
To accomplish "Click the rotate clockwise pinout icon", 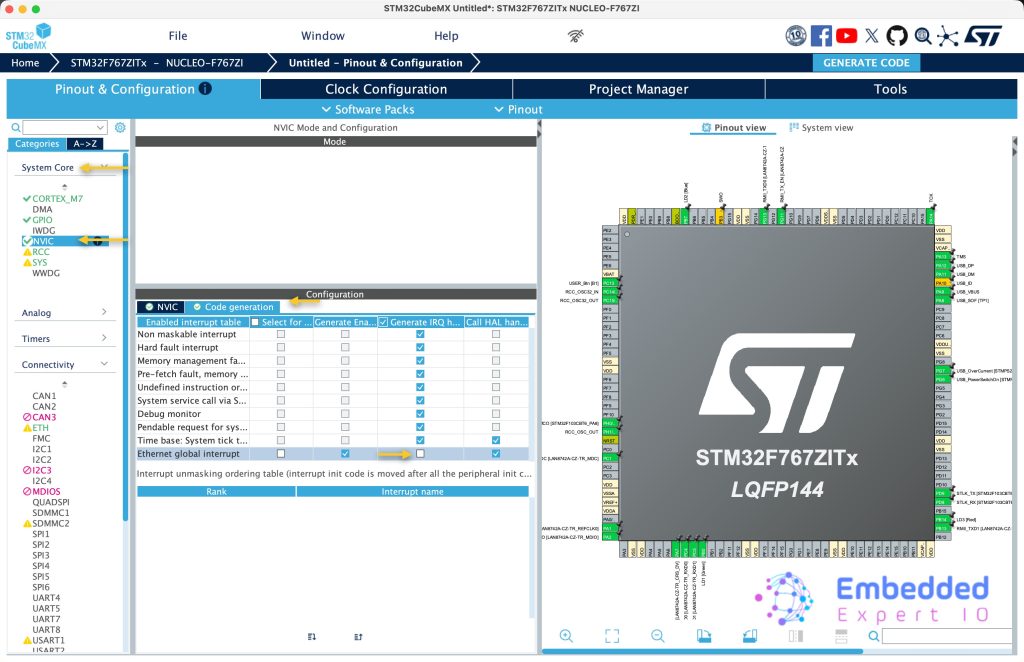I will pos(704,636).
